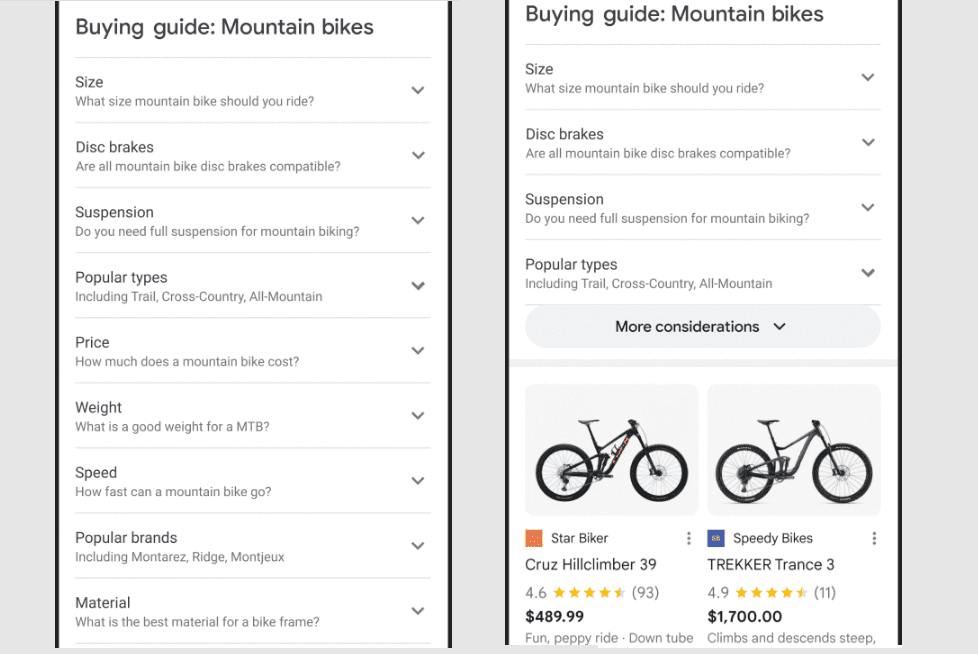
Task: Click the More considerations button
Action: pos(702,326)
